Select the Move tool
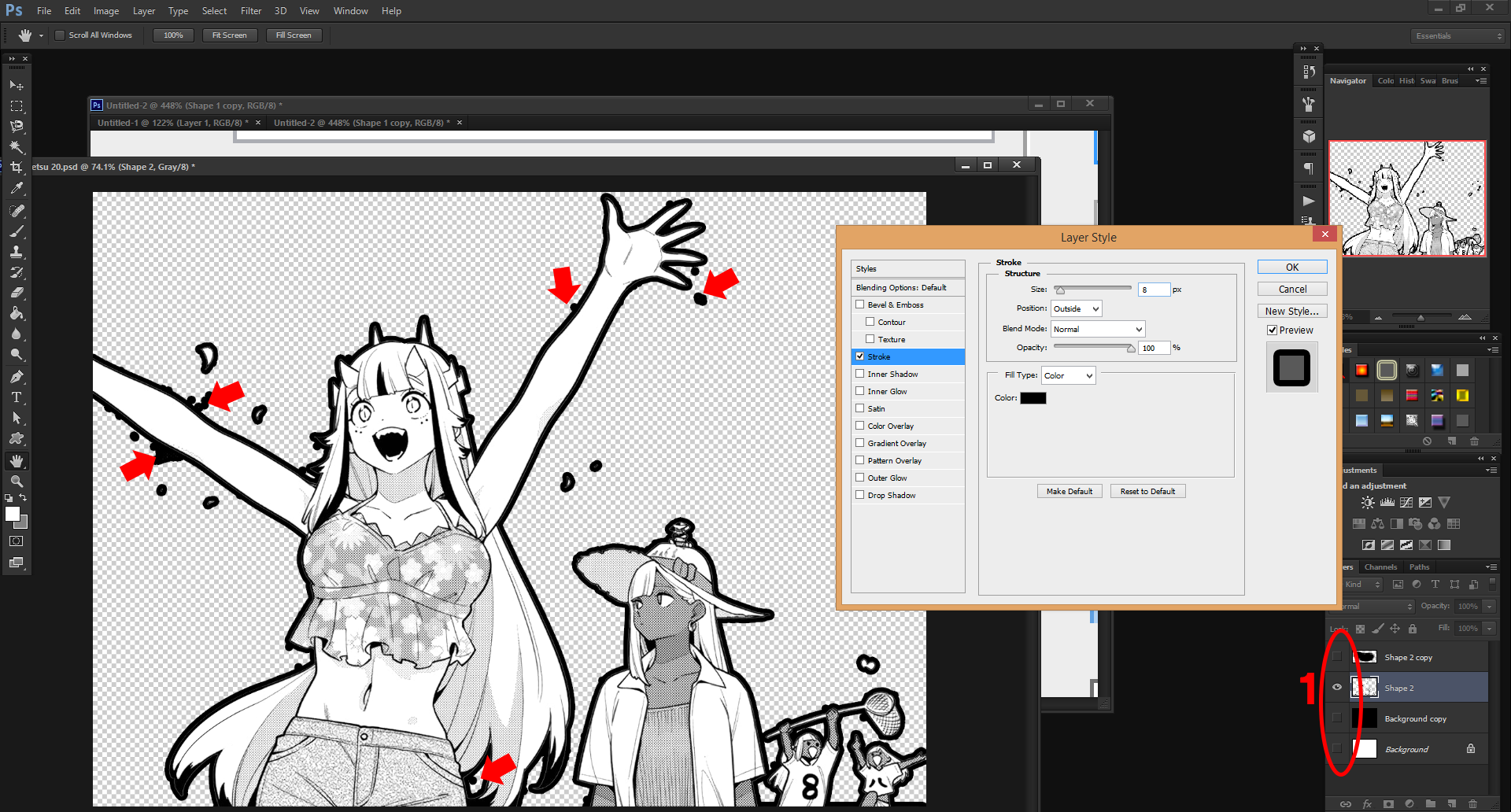1511x812 pixels. (17, 85)
